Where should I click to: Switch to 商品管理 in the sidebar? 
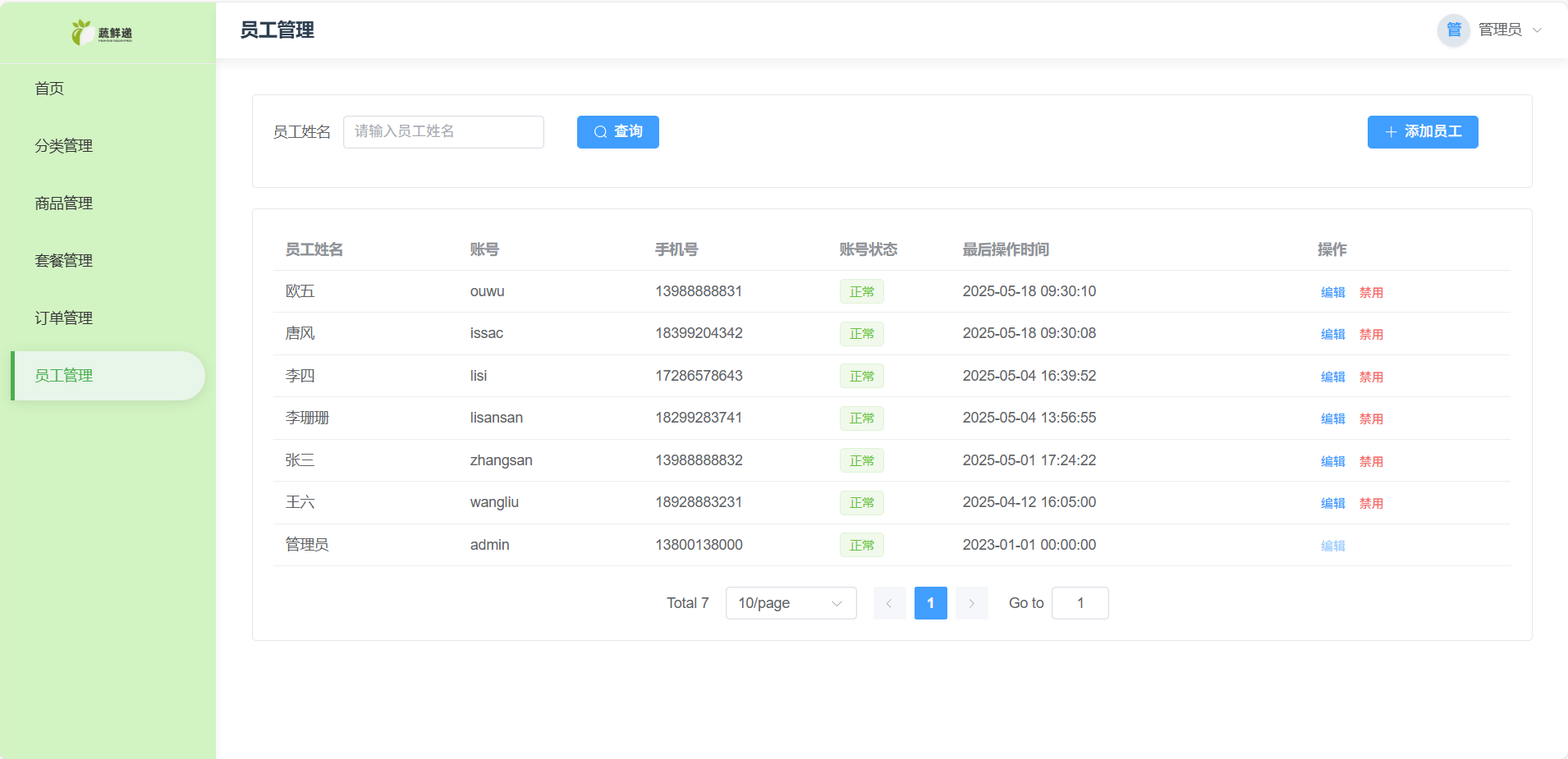click(63, 203)
